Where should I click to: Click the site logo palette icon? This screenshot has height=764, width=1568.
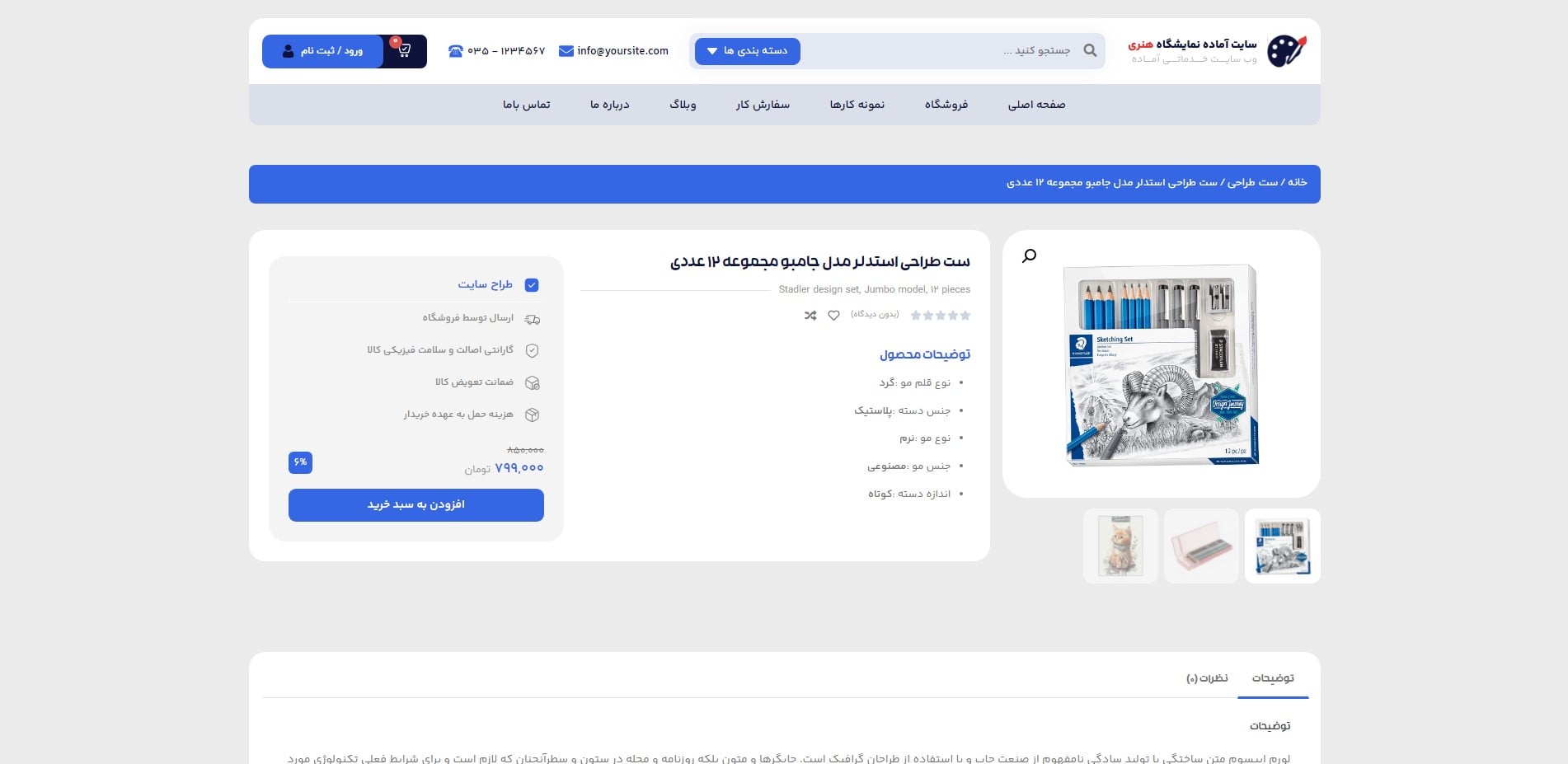tap(1287, 51)
